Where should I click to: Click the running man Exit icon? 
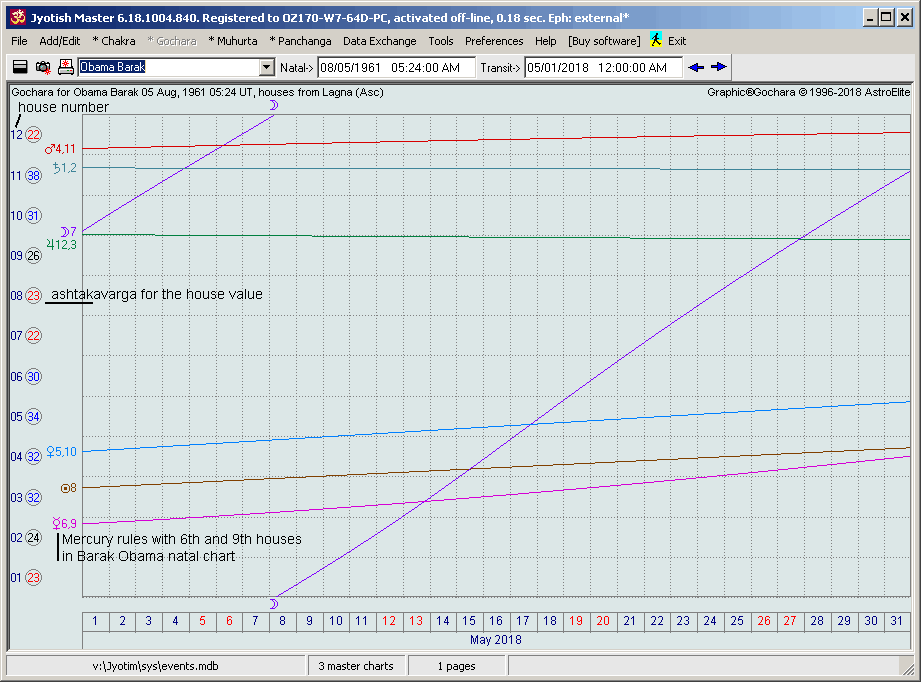(x=656, y=41)
